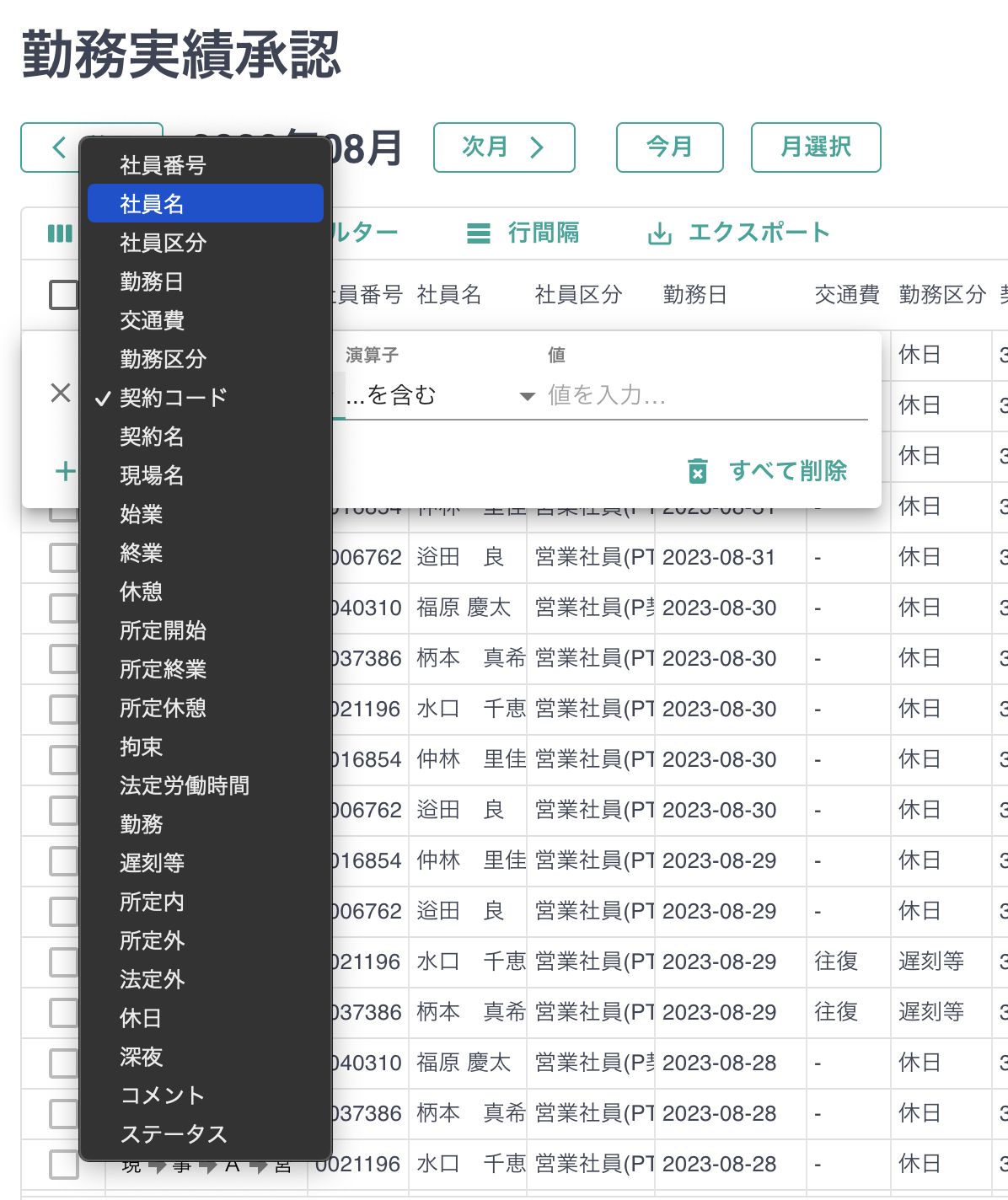Open the operator dropdown showing …を含む
Screen dimensions: 1008x1200
[x=438, y=395]
